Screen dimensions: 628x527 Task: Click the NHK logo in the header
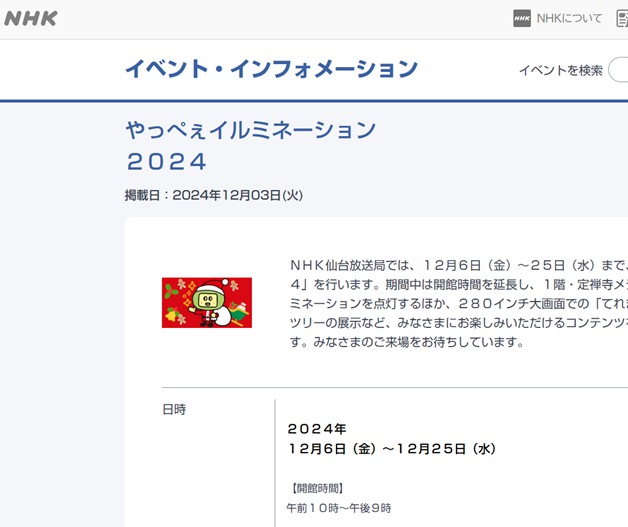[x=31, y=18]
